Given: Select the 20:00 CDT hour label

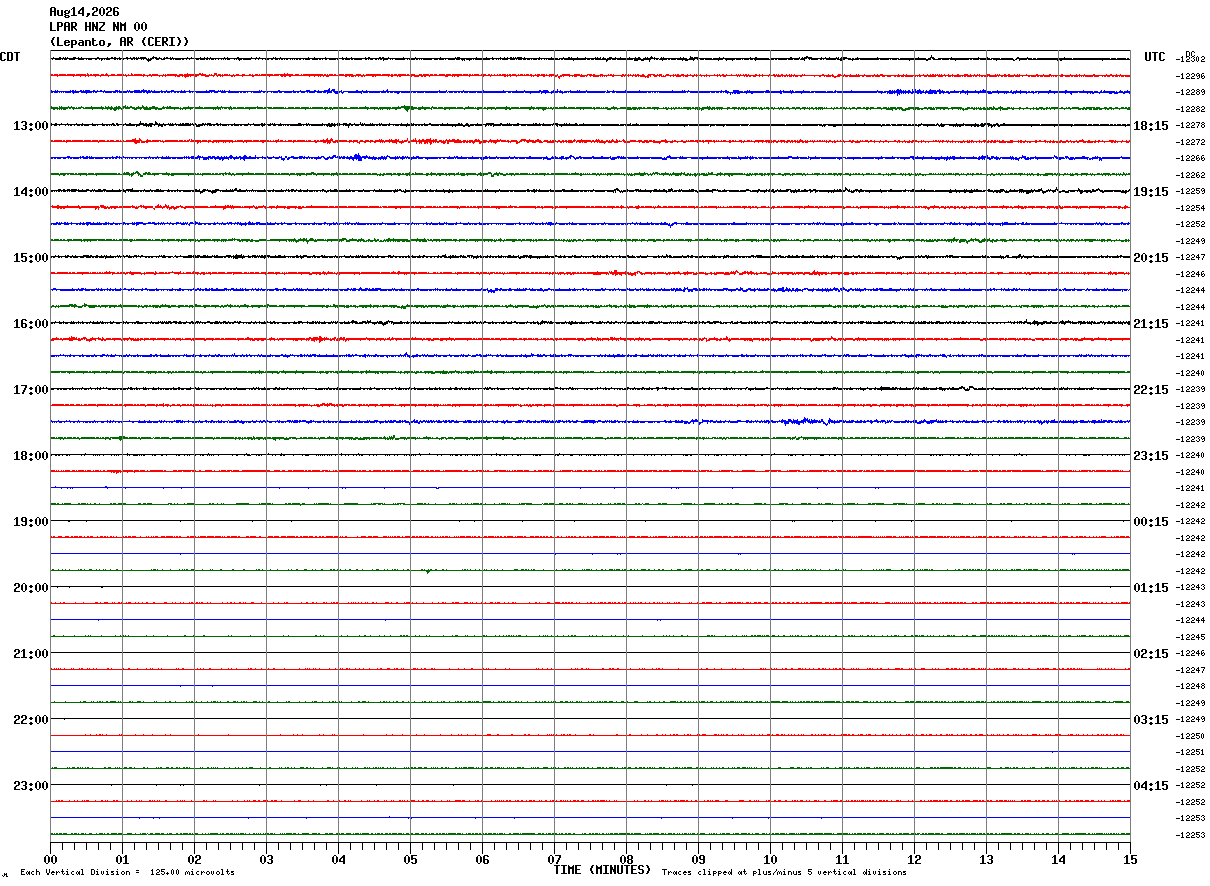Looking at the screenshot, I should [x=31, y=588].
